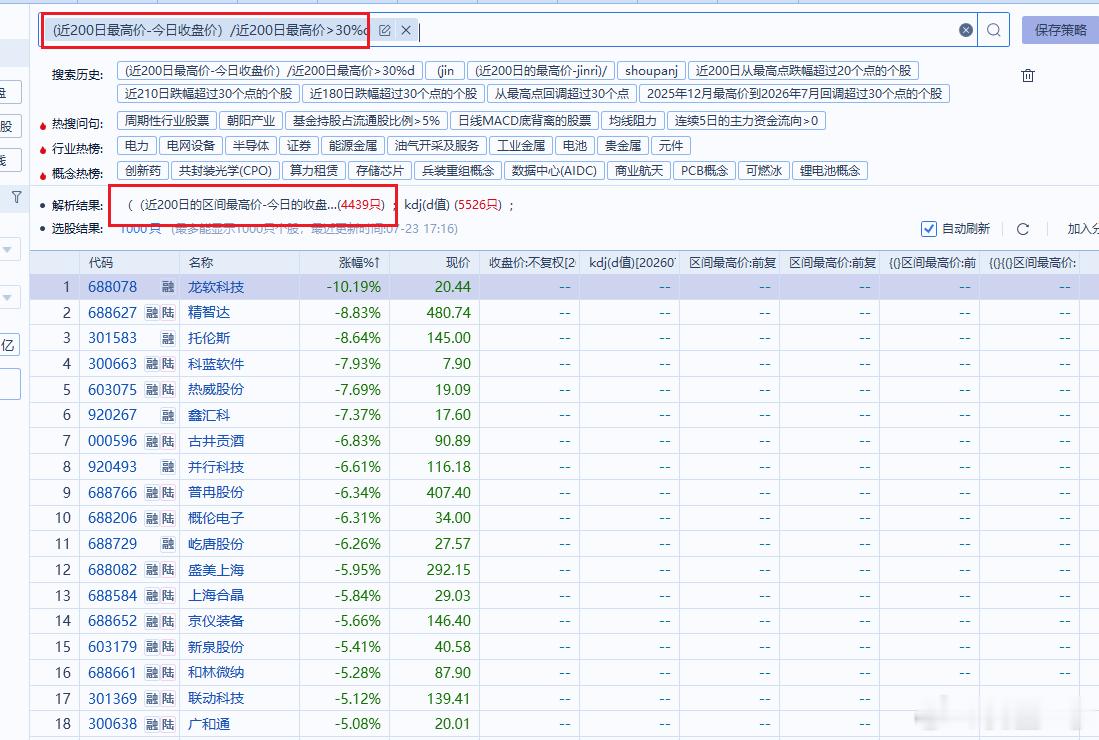Toggle the 自动刷新 checkbox
The width and height of the screenshot is (1099, 740).
pos(929,228)
